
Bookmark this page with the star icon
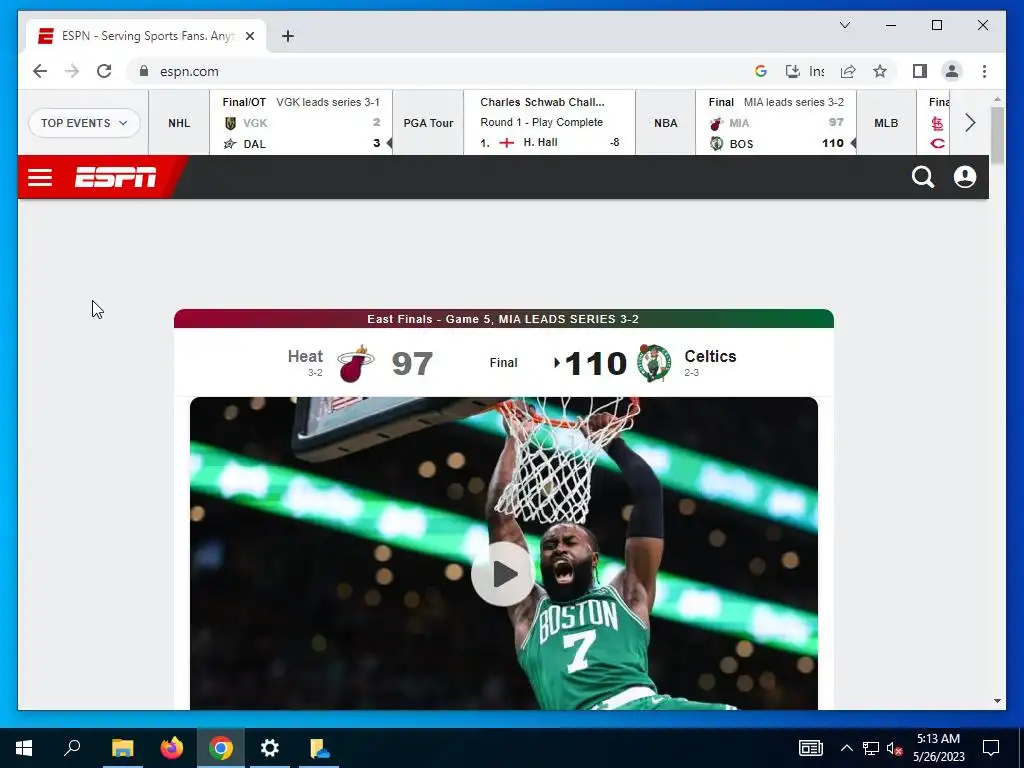[880, 71]
